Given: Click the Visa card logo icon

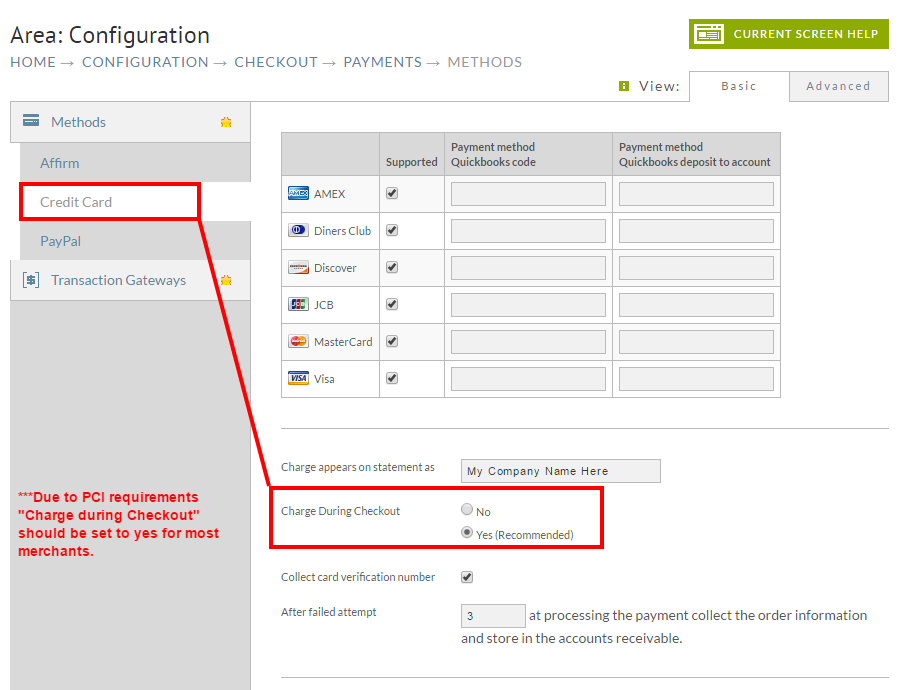Looking at the screenshot, I should [x=298, y=378].
